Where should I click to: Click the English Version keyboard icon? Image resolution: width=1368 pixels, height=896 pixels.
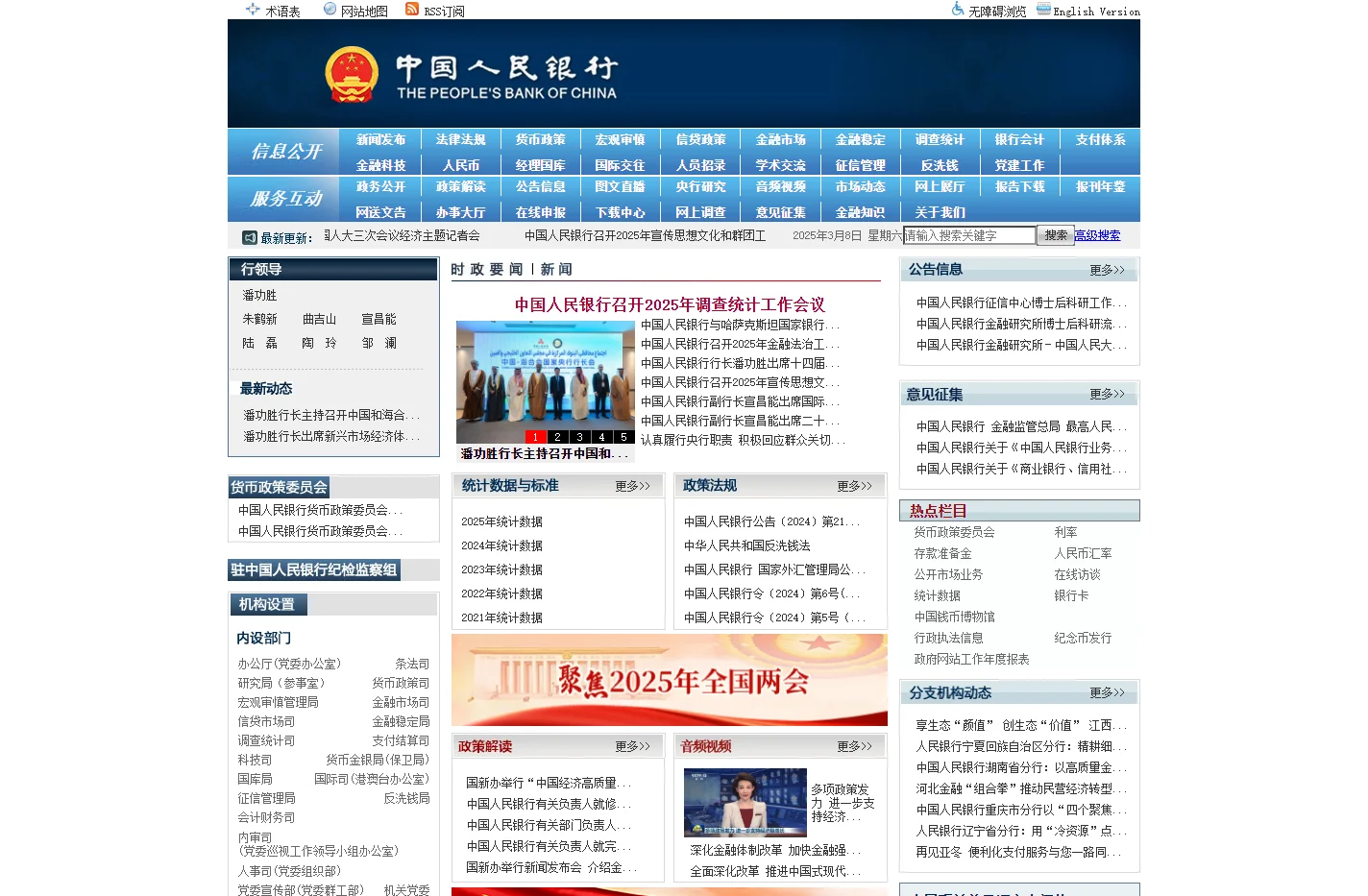[x=1043, y=9]
